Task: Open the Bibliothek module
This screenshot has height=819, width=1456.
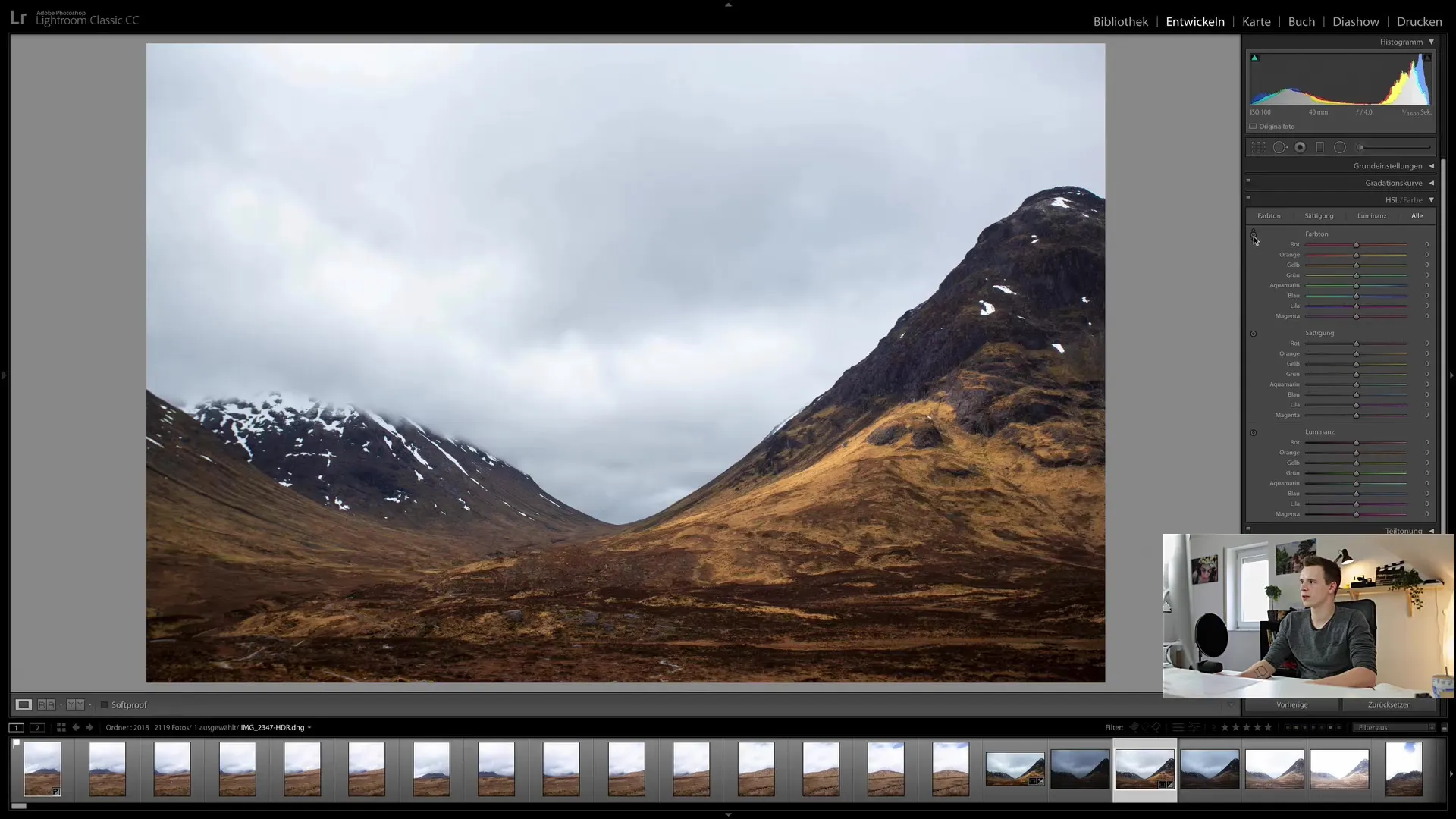Action: pos(1120,21)
